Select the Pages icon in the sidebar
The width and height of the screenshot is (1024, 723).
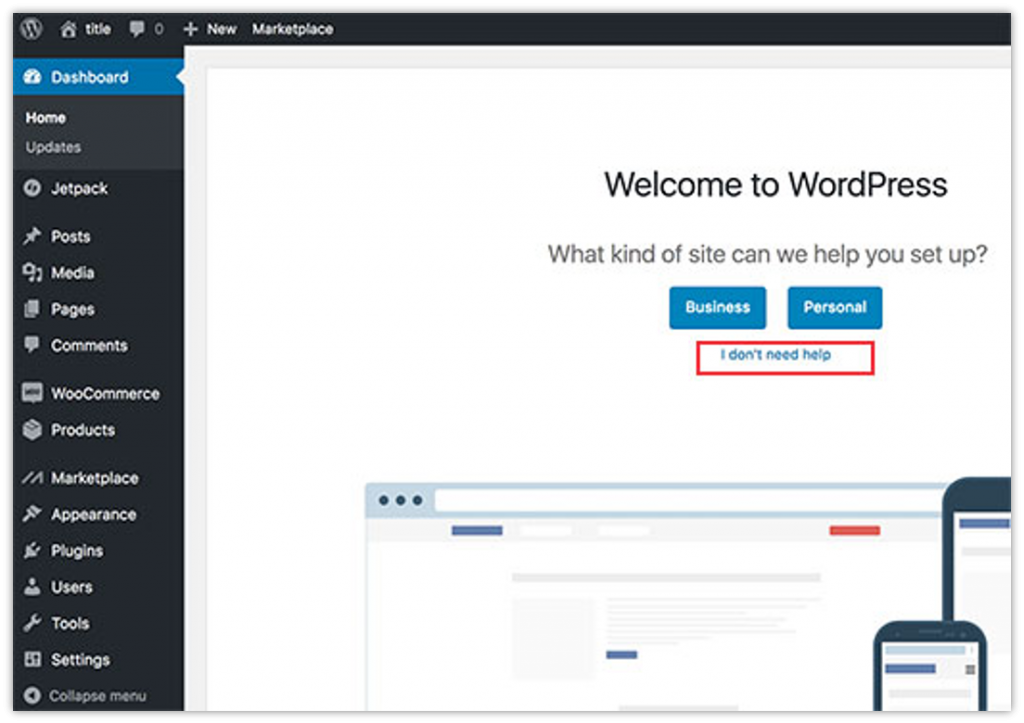pyautogui.click(x=30, y=309)
